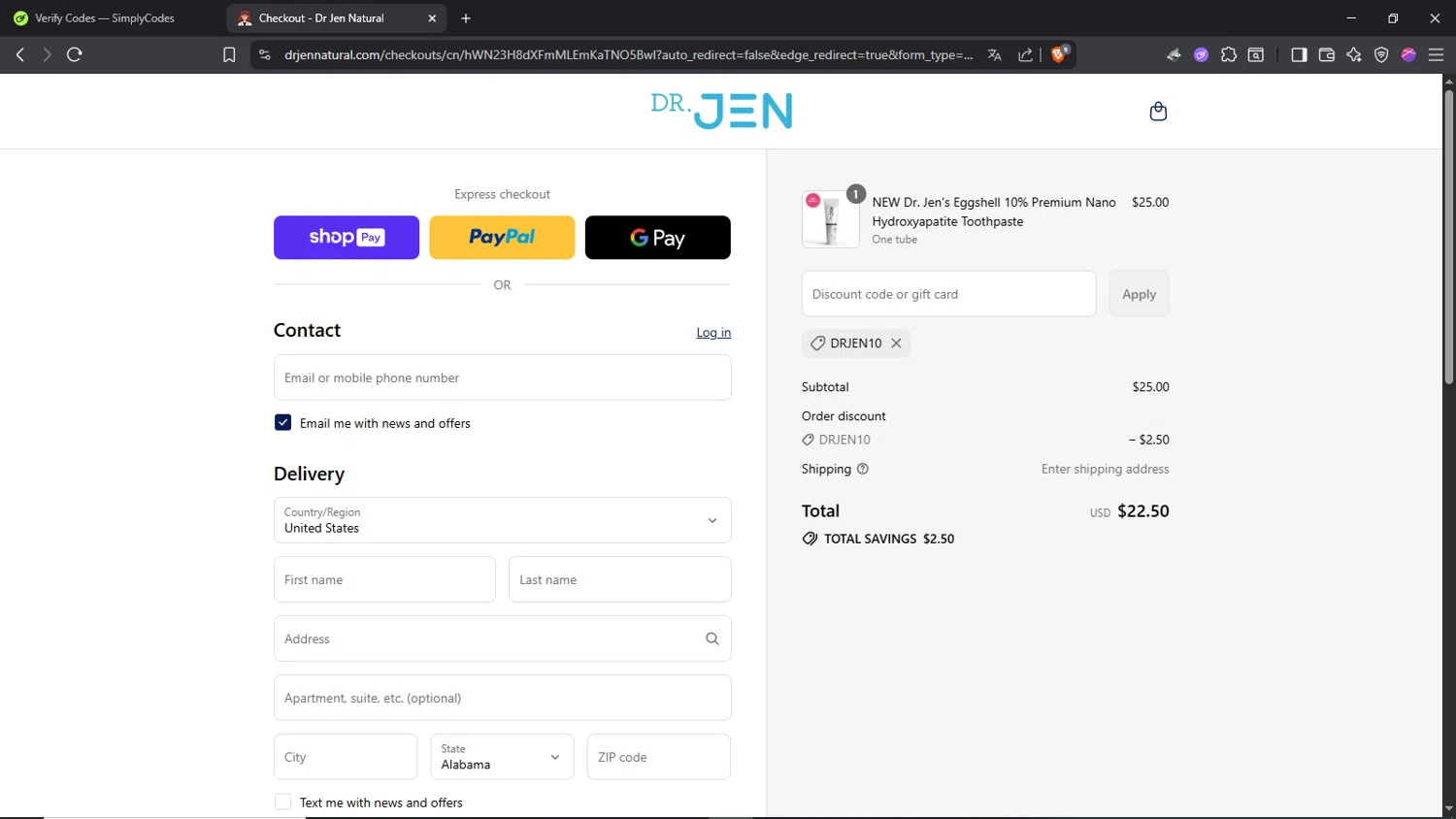This screenshot has width=1456, height=819.
Task: Click the Subtotal $25.00 value
Action: [x=1150, y=386]
